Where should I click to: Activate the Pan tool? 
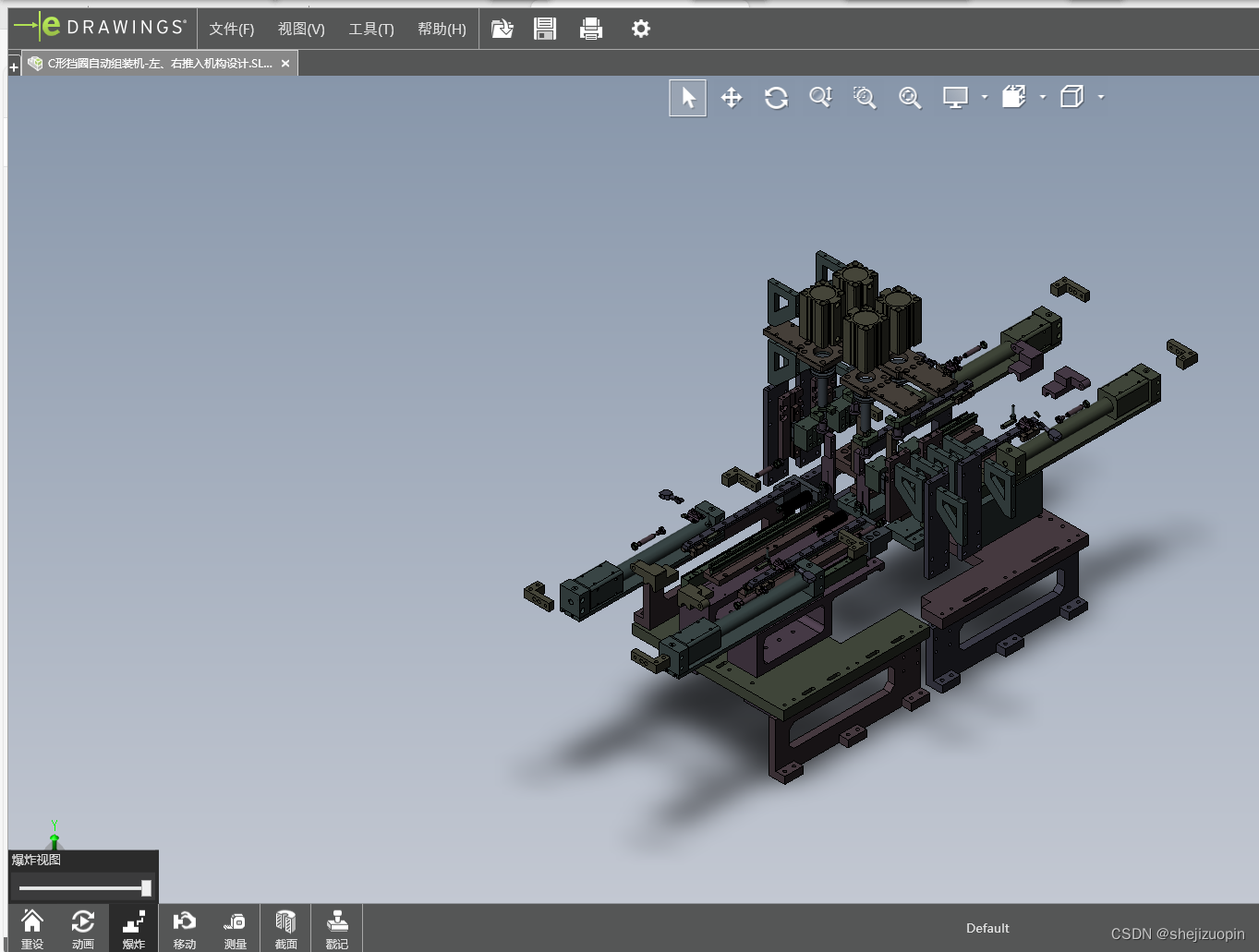(x=732, y=98)
